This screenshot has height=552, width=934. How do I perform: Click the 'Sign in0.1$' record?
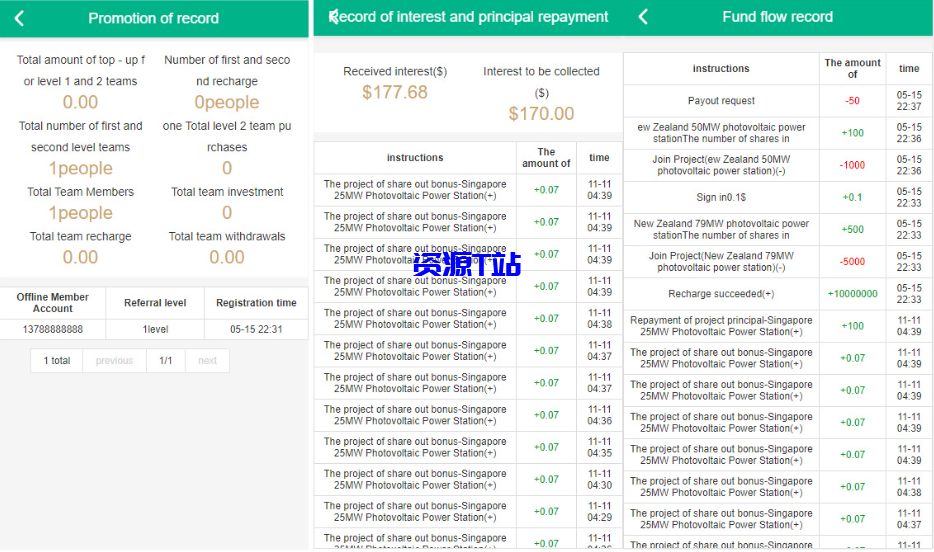point(721,198)
